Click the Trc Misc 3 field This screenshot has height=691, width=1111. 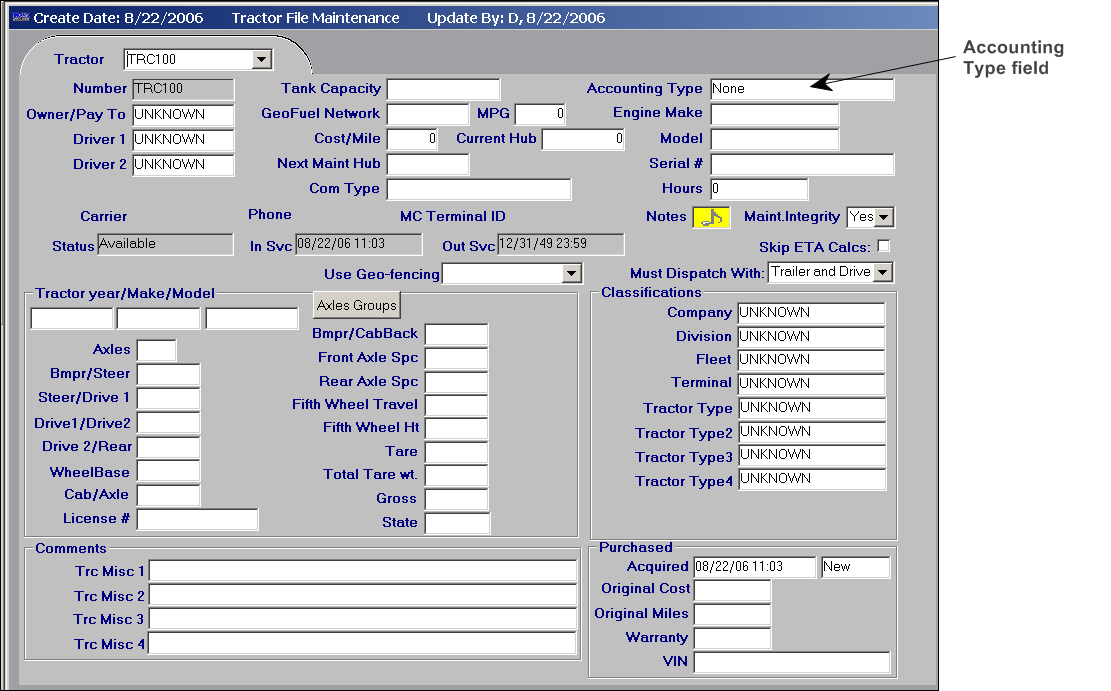363,619
